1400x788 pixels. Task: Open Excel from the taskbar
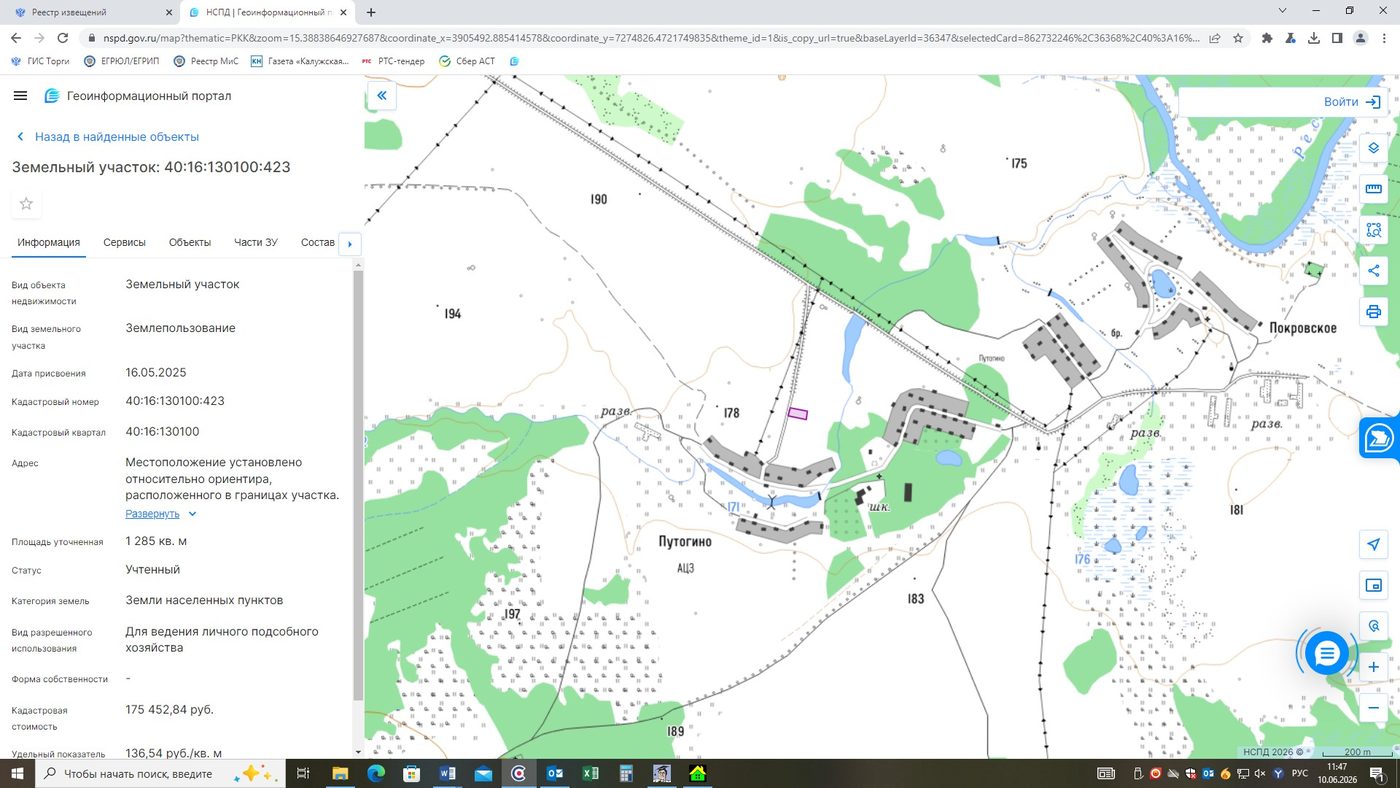pyautogui.click(x=590, y=774)
